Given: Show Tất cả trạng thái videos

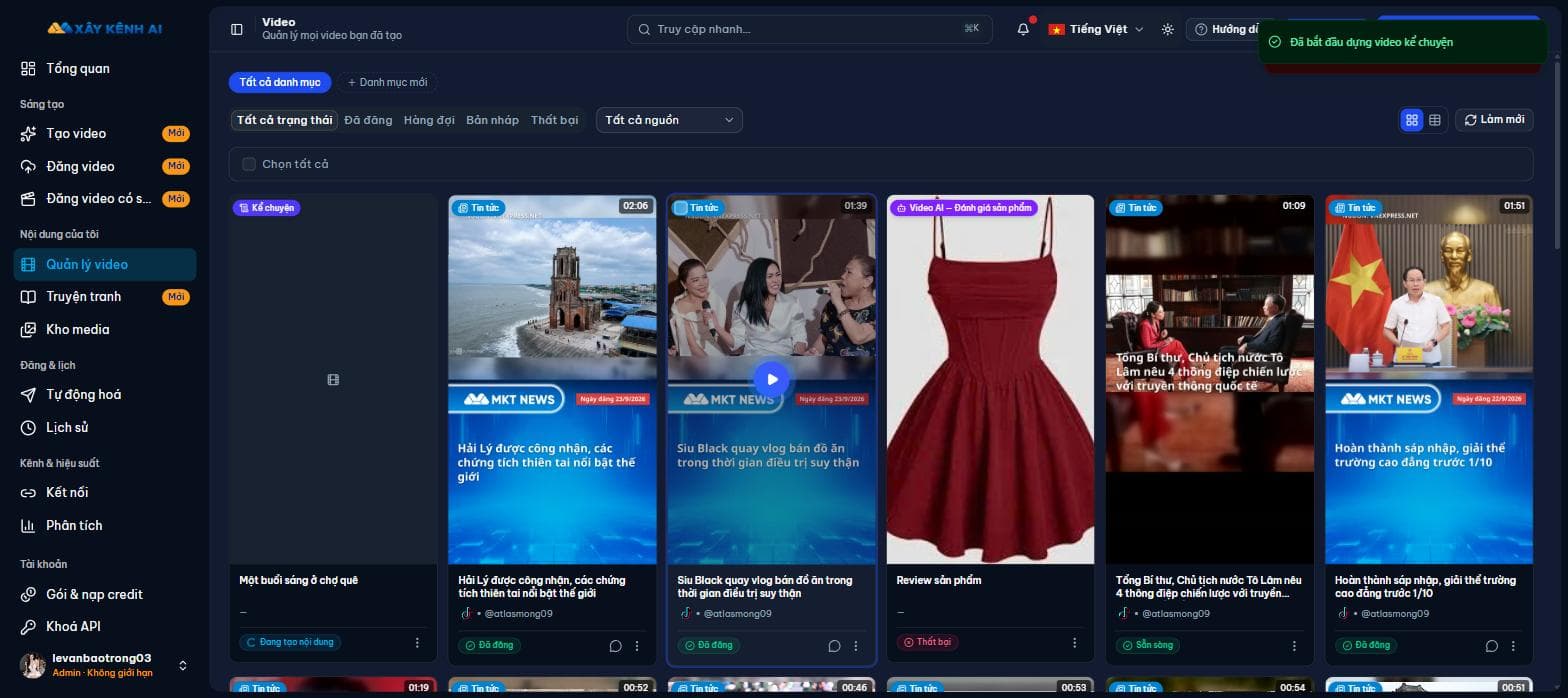Looking at the screenshot, I should coord(284,120).
